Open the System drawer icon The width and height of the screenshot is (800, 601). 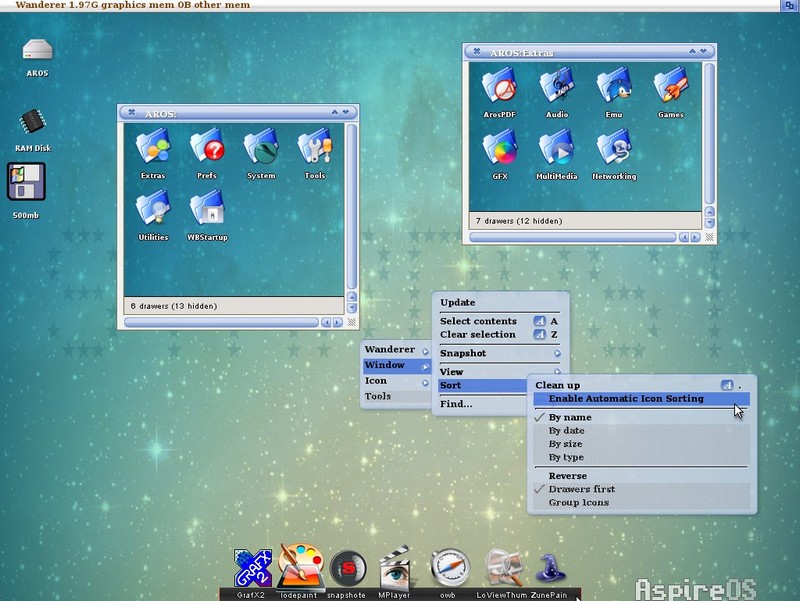coord(260,153)
